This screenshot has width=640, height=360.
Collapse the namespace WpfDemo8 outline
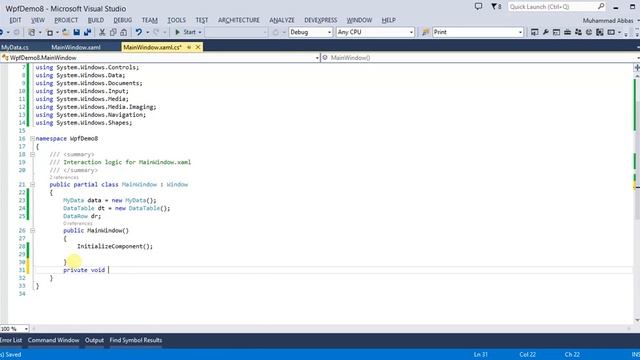[32, 138]
